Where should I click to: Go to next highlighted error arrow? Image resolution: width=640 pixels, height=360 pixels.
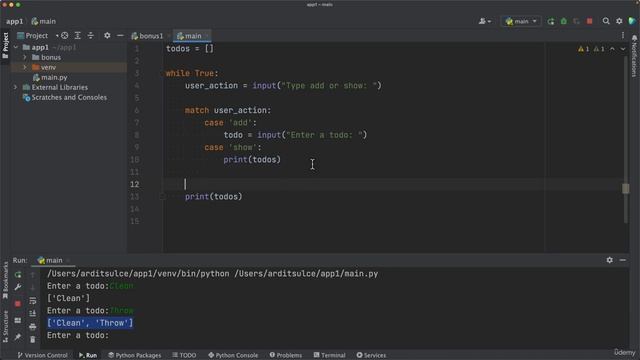pos(623,49)
